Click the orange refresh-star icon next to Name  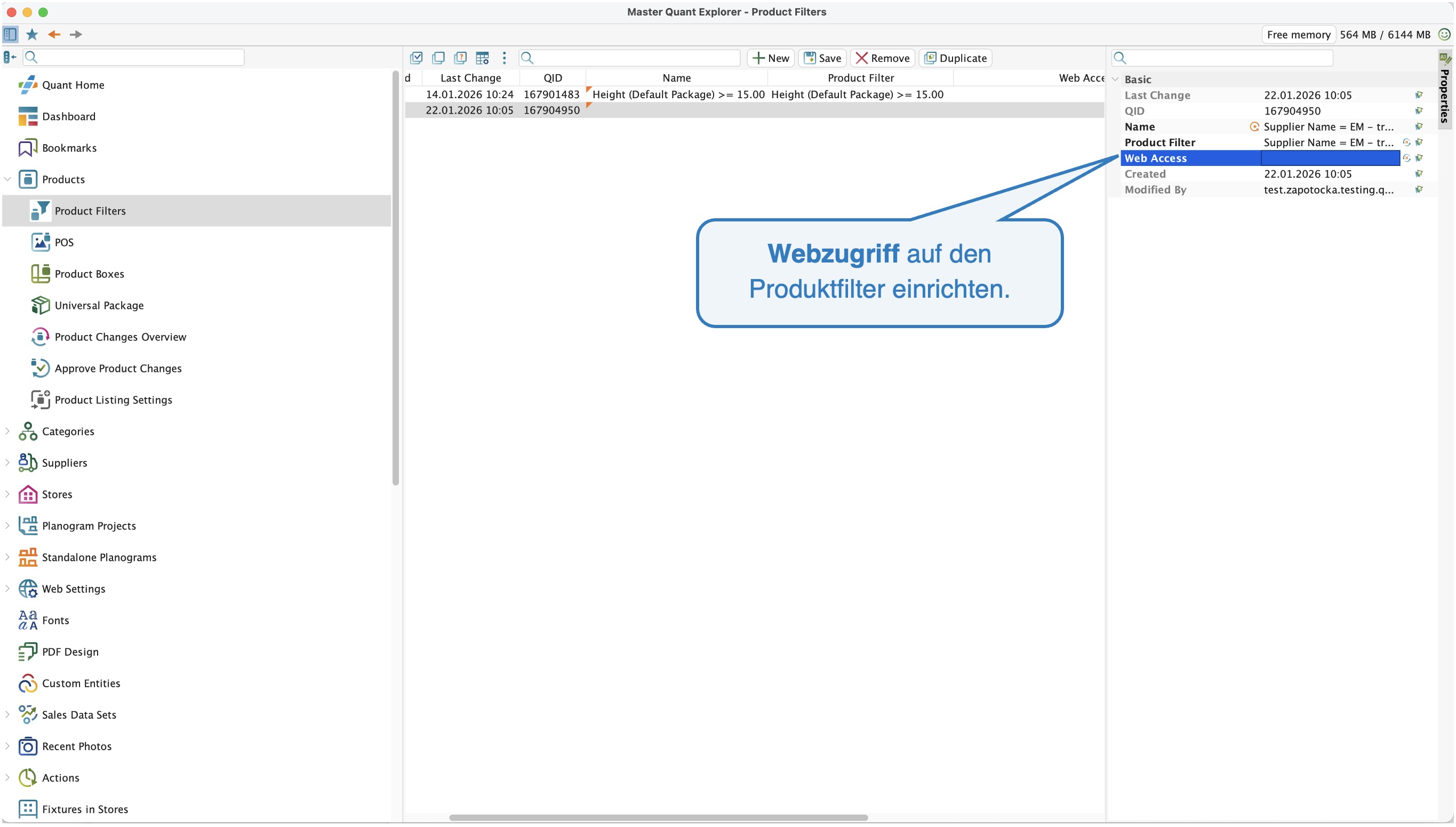point(1254,126)
